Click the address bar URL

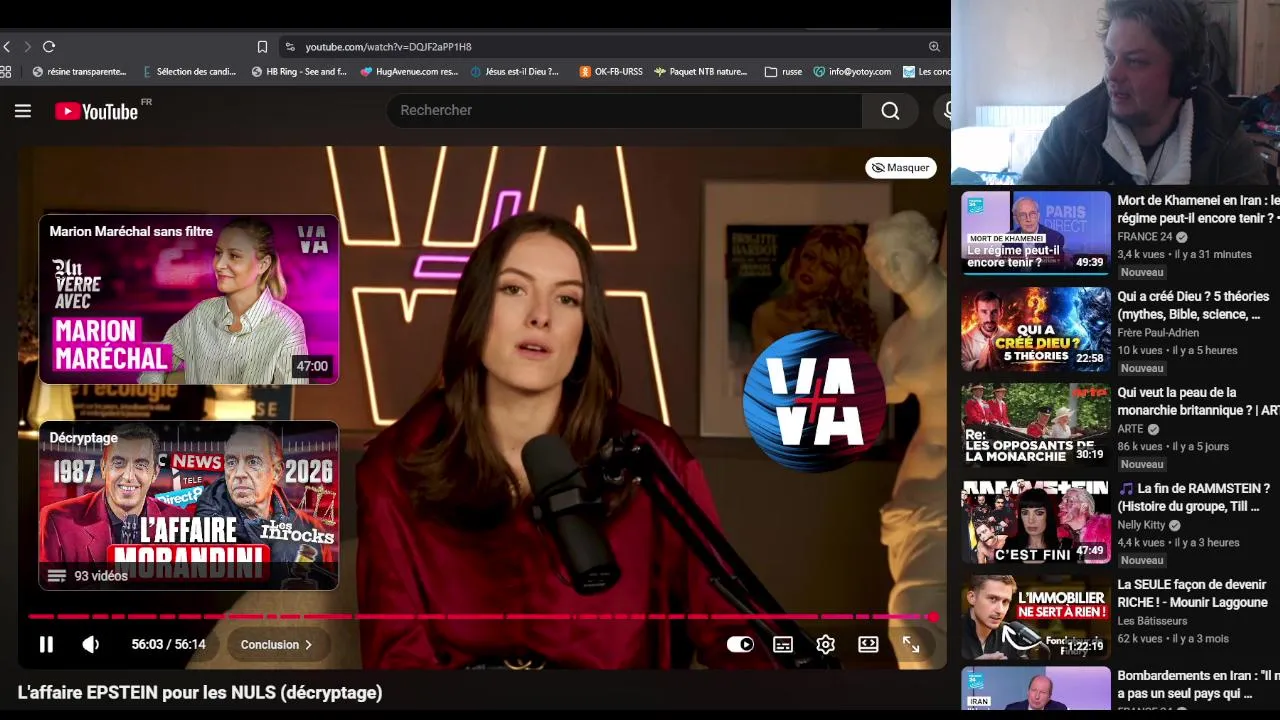click(x=388, y=47)
